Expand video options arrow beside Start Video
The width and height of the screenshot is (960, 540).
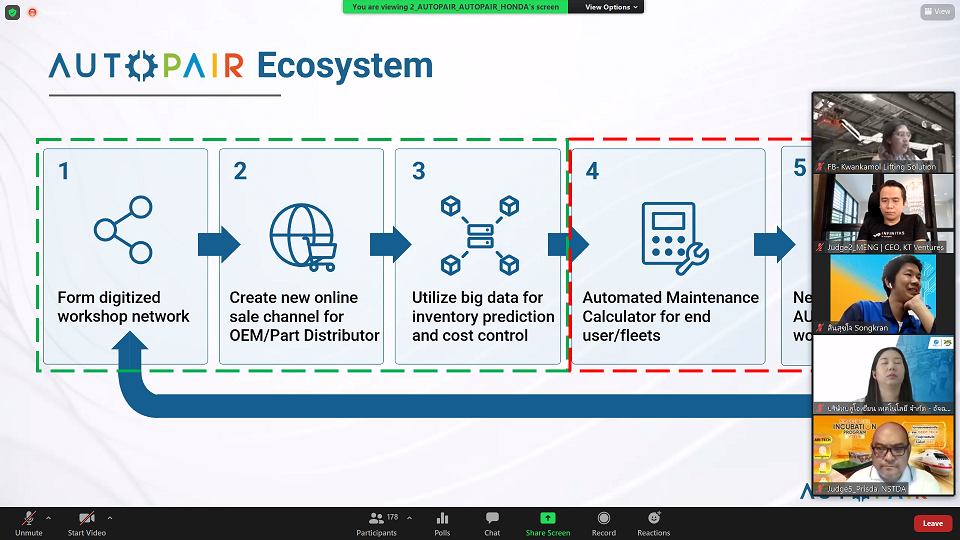(110, 518)
